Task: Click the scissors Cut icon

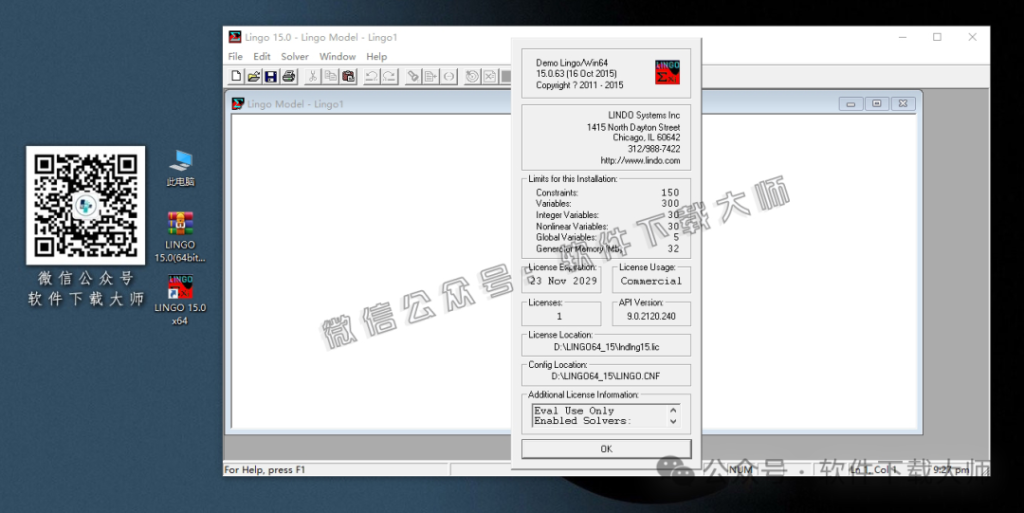Action: pyautogui.click(x=313, y=76)
